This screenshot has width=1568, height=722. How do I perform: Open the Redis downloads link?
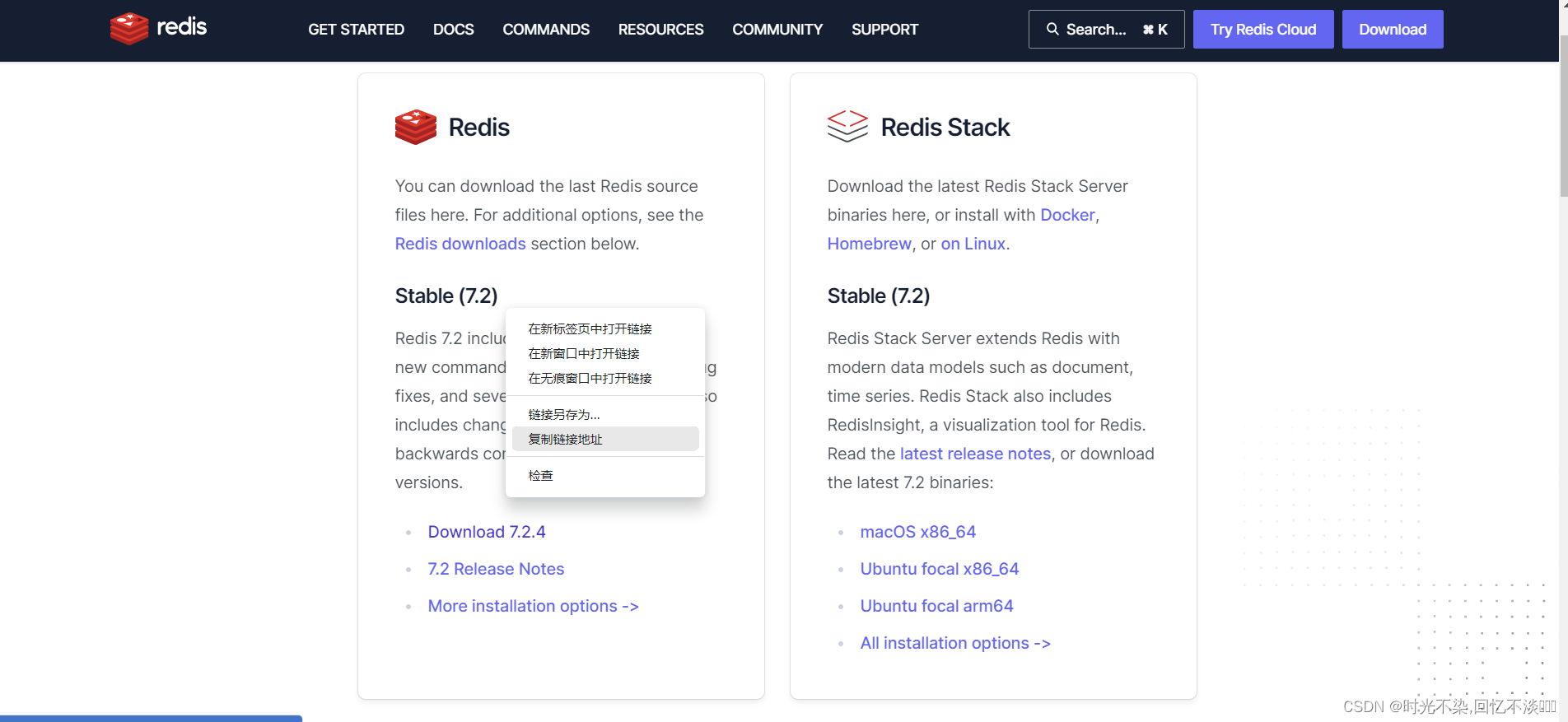[460, 244]
